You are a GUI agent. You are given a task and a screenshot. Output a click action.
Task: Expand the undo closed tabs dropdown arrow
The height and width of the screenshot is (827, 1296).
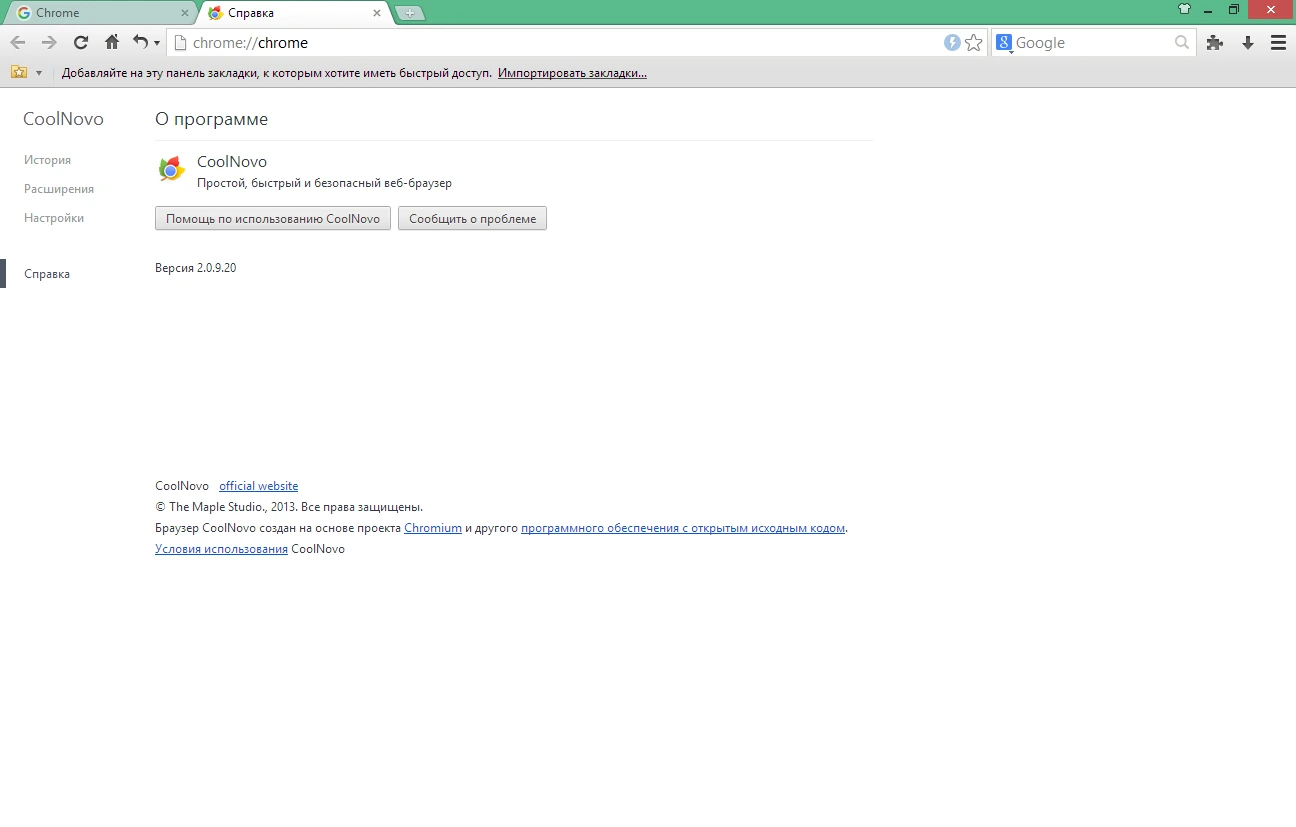[157, 44]
